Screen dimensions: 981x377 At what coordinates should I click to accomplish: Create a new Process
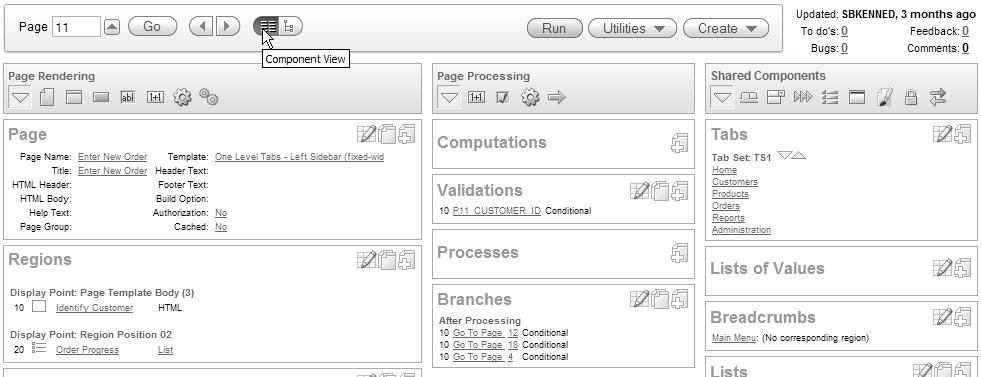679,253
